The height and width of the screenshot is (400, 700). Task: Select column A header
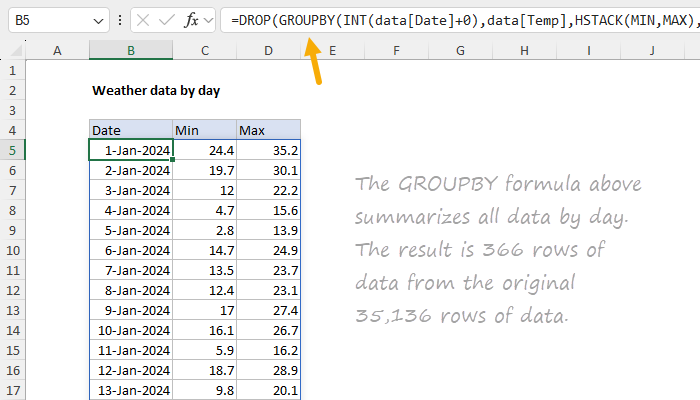coord(57,50)
